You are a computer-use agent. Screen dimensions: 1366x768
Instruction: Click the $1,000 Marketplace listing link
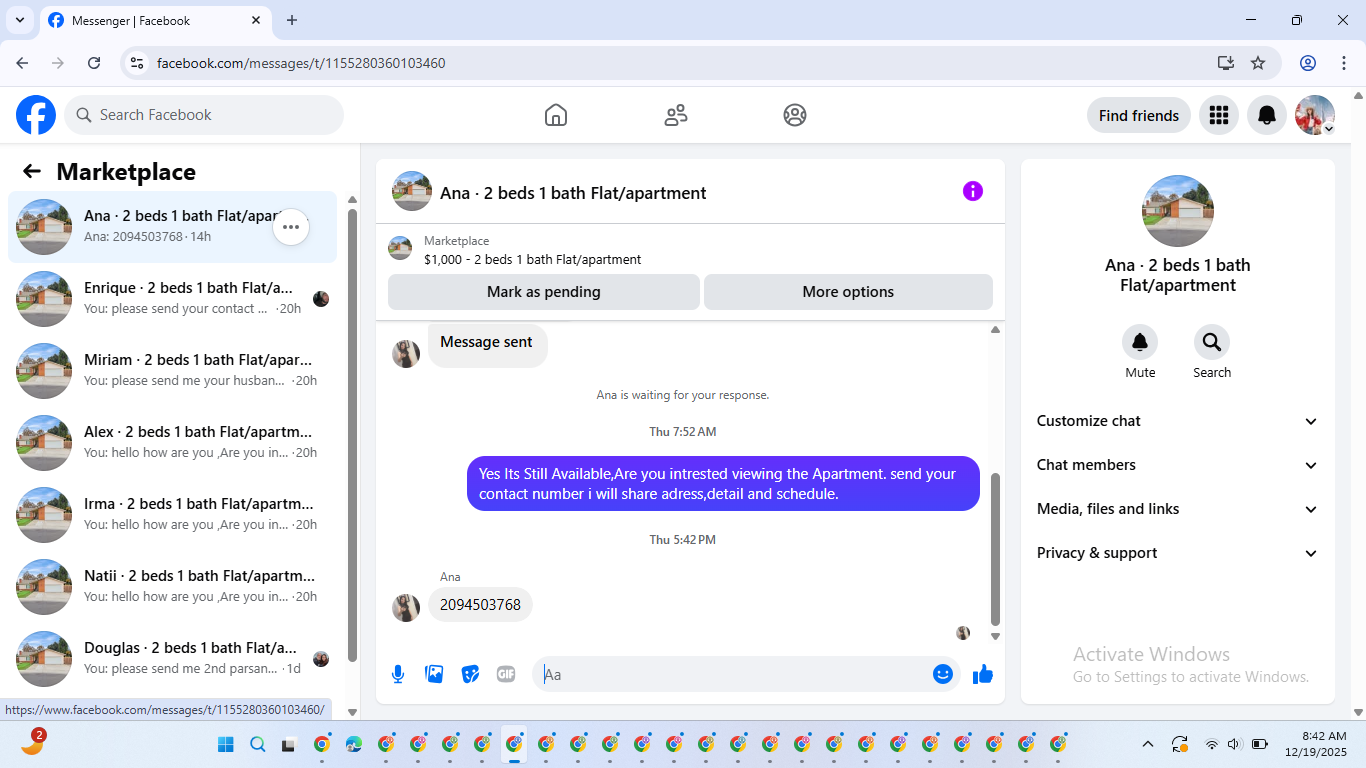coord(532,259)
